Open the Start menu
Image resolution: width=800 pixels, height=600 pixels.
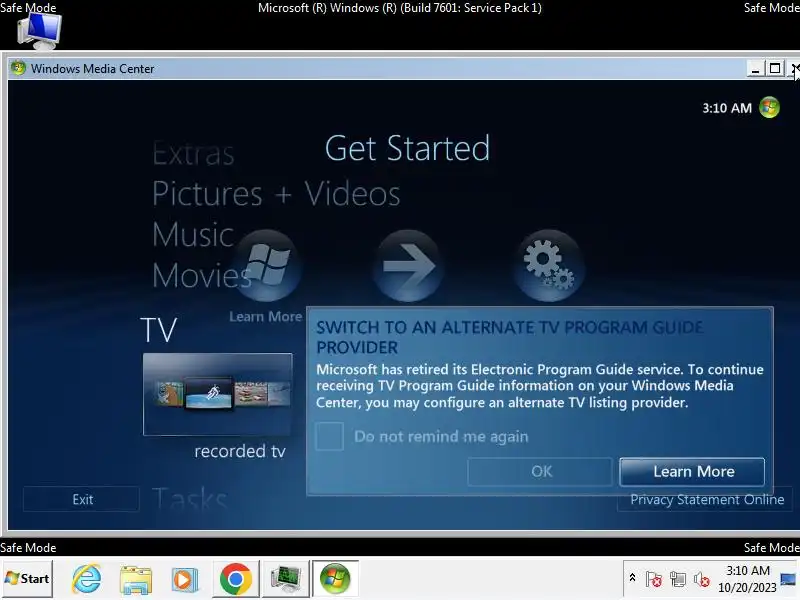[x=27, y=579]
